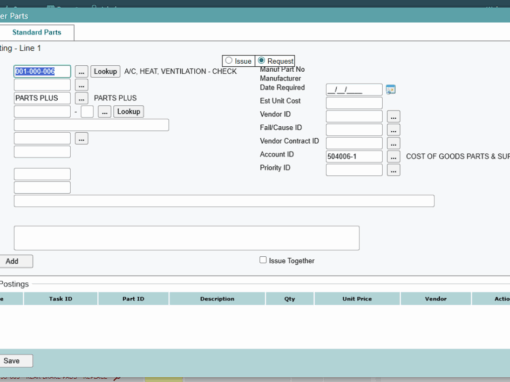Open the Priority ID browse ellipsis button
The height and width of the screenshot is (382, 510).
pyautogui.click(x=393, y=170)
